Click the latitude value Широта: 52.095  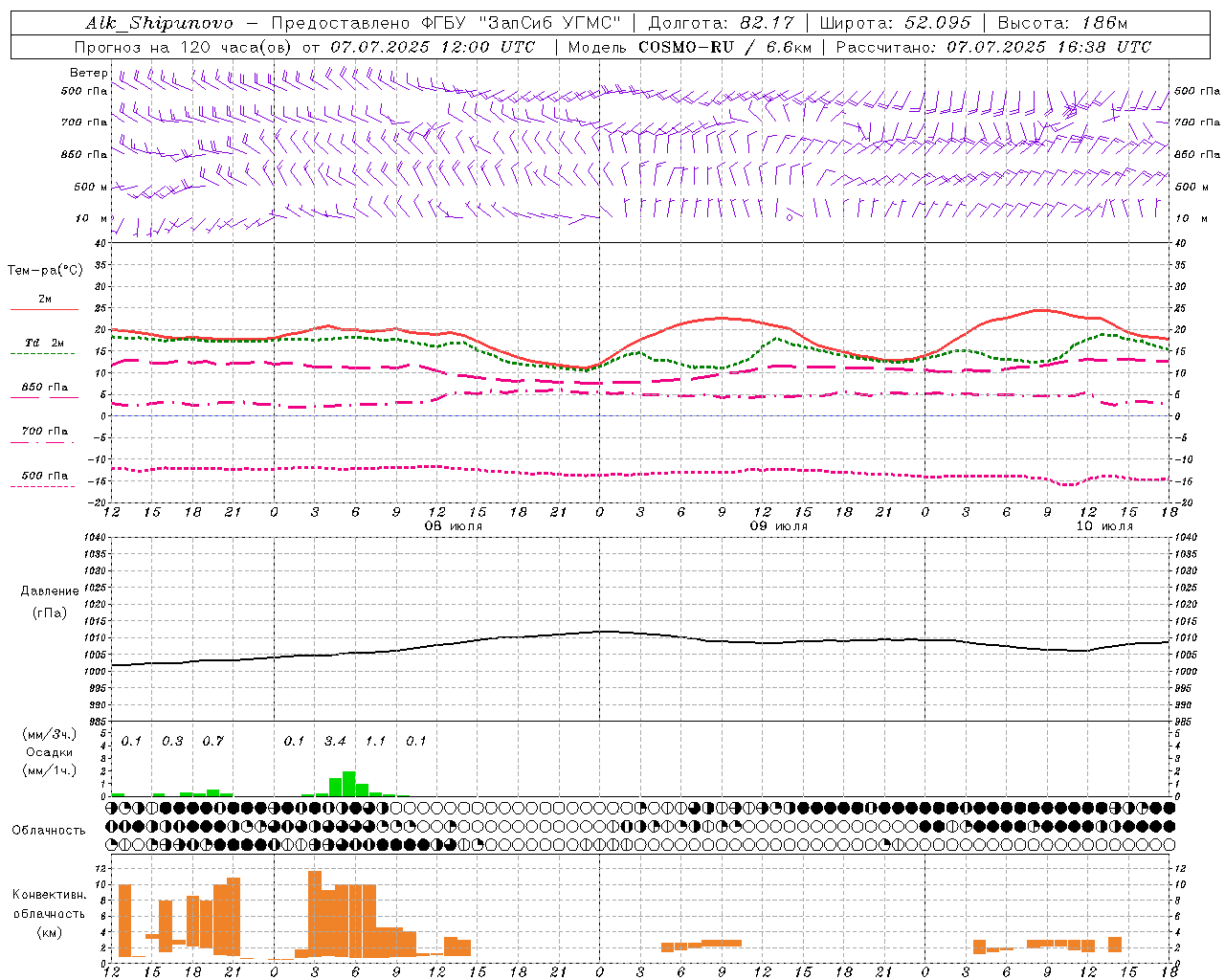point(896,23)
